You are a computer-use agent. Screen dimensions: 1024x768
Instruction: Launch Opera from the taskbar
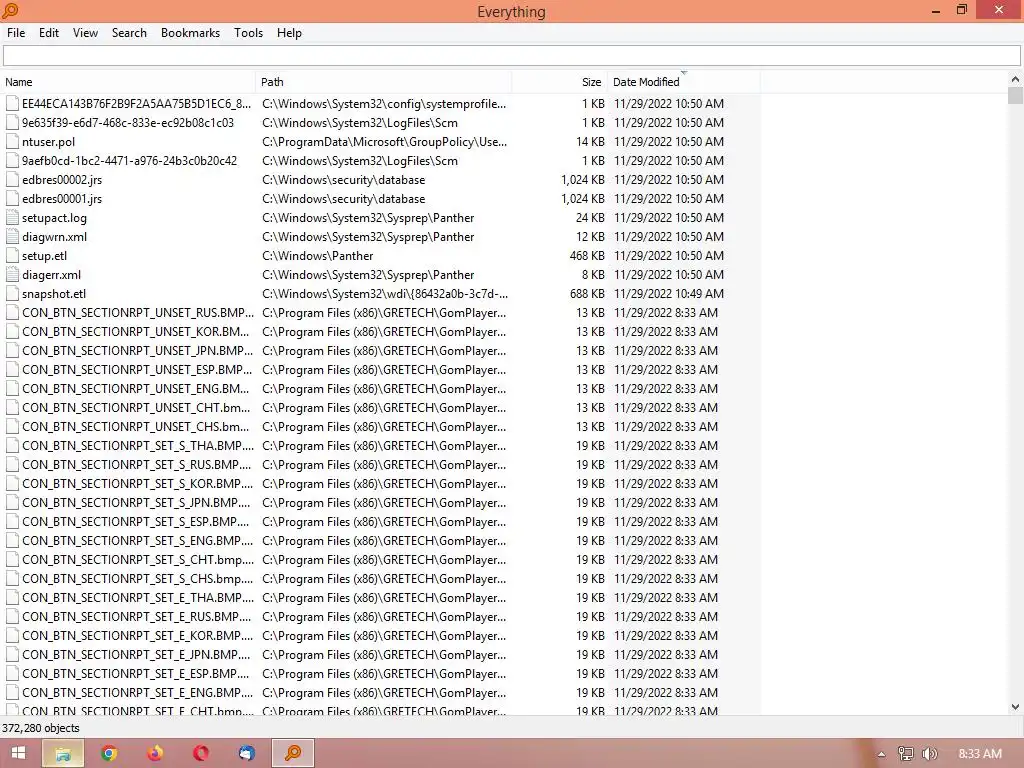pos(200,753)
